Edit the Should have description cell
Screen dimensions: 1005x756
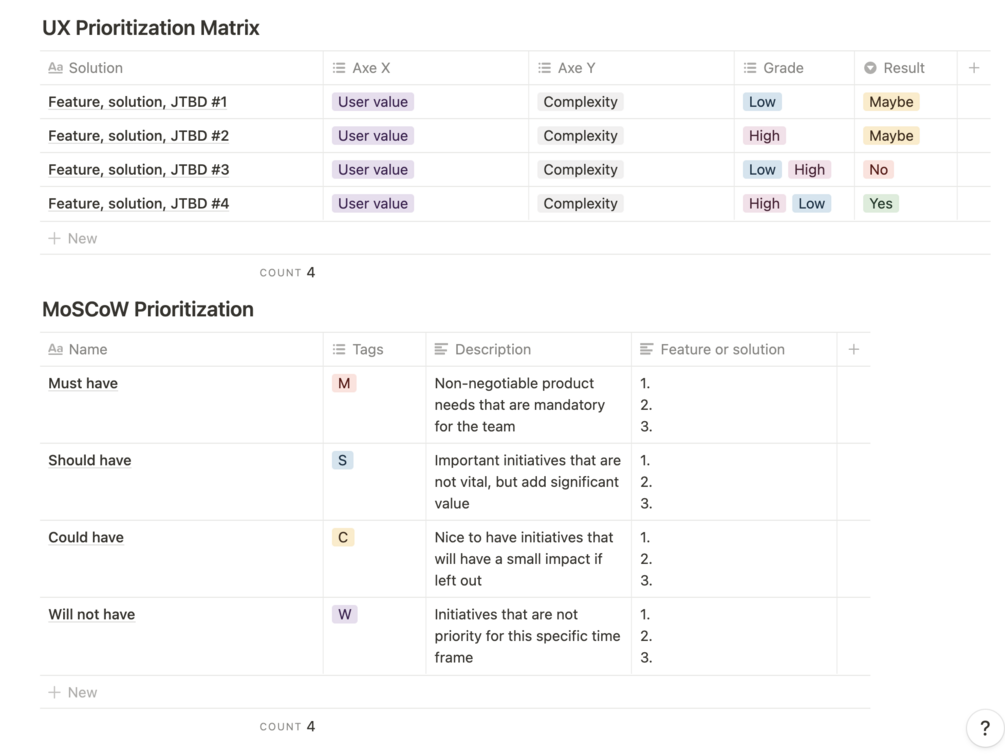[x=527, y=482]
